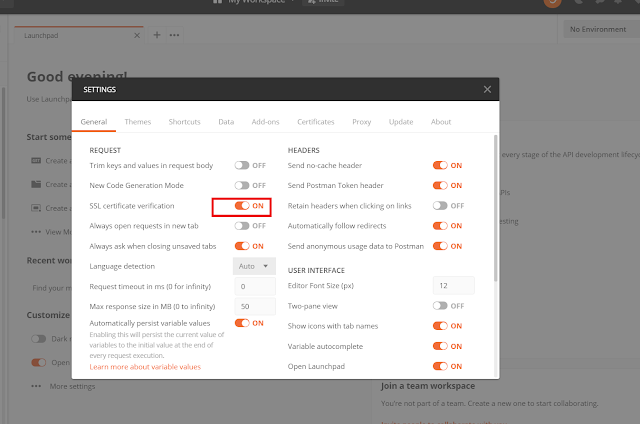Switch to the General settings tab
This screenshot has width=640, height=424.
pyautogui.click(x=94, y=122)
